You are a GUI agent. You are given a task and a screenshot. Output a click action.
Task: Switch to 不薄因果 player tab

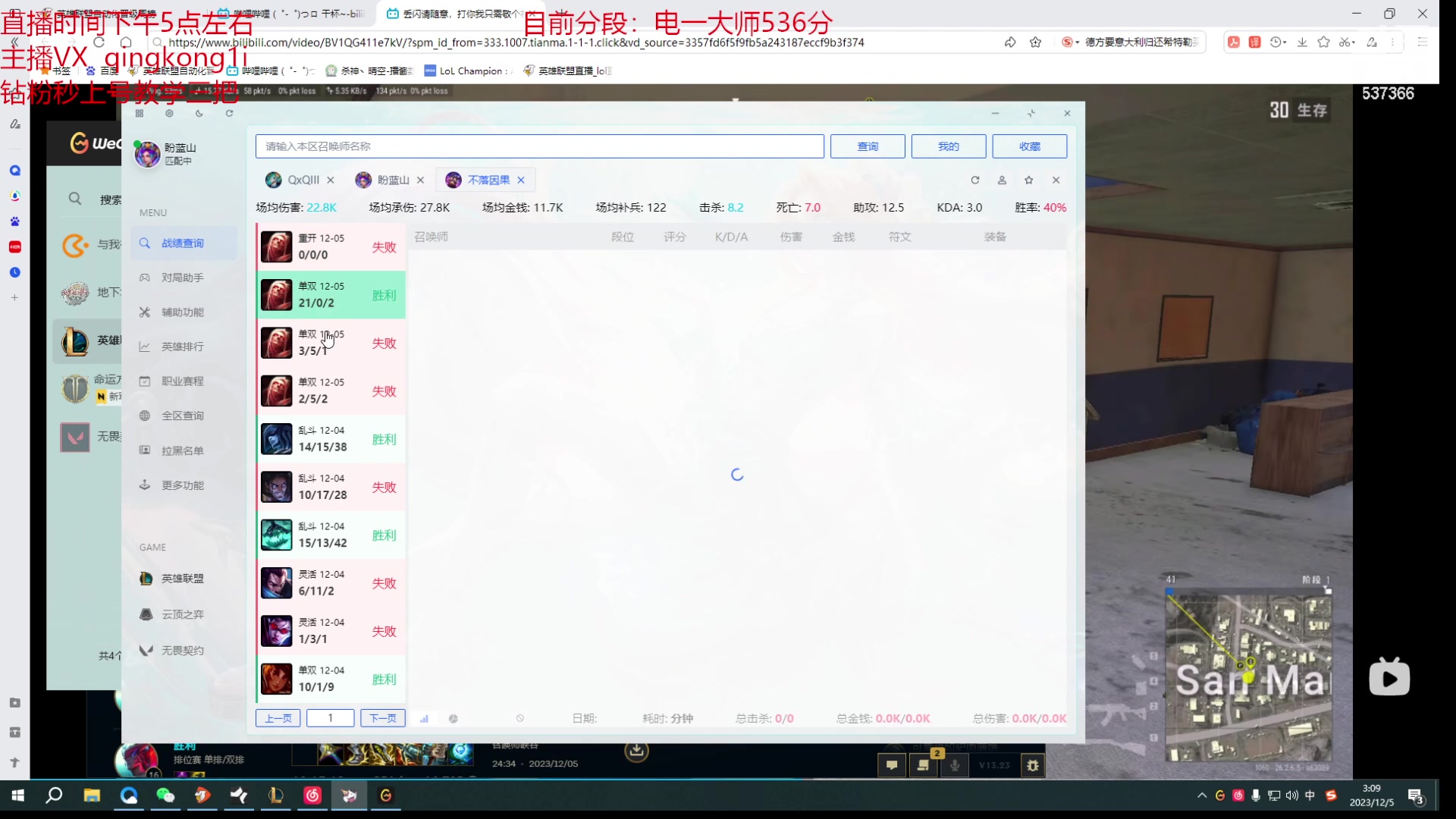pos(486,179)
